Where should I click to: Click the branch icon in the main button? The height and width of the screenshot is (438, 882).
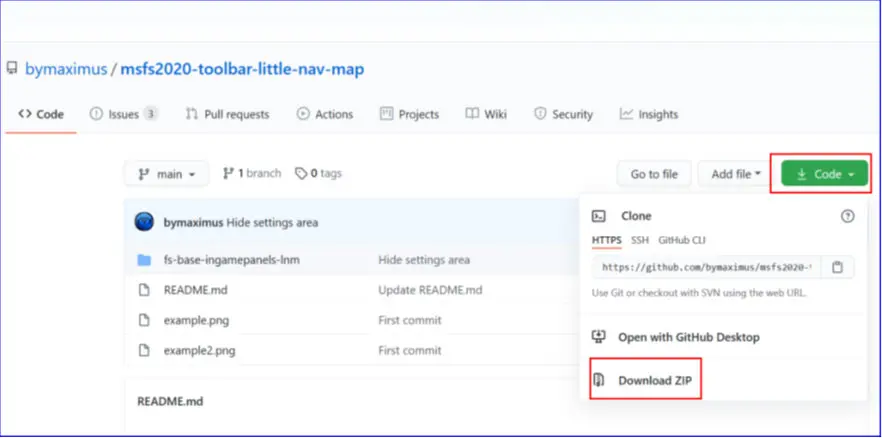tap(143, 174)
